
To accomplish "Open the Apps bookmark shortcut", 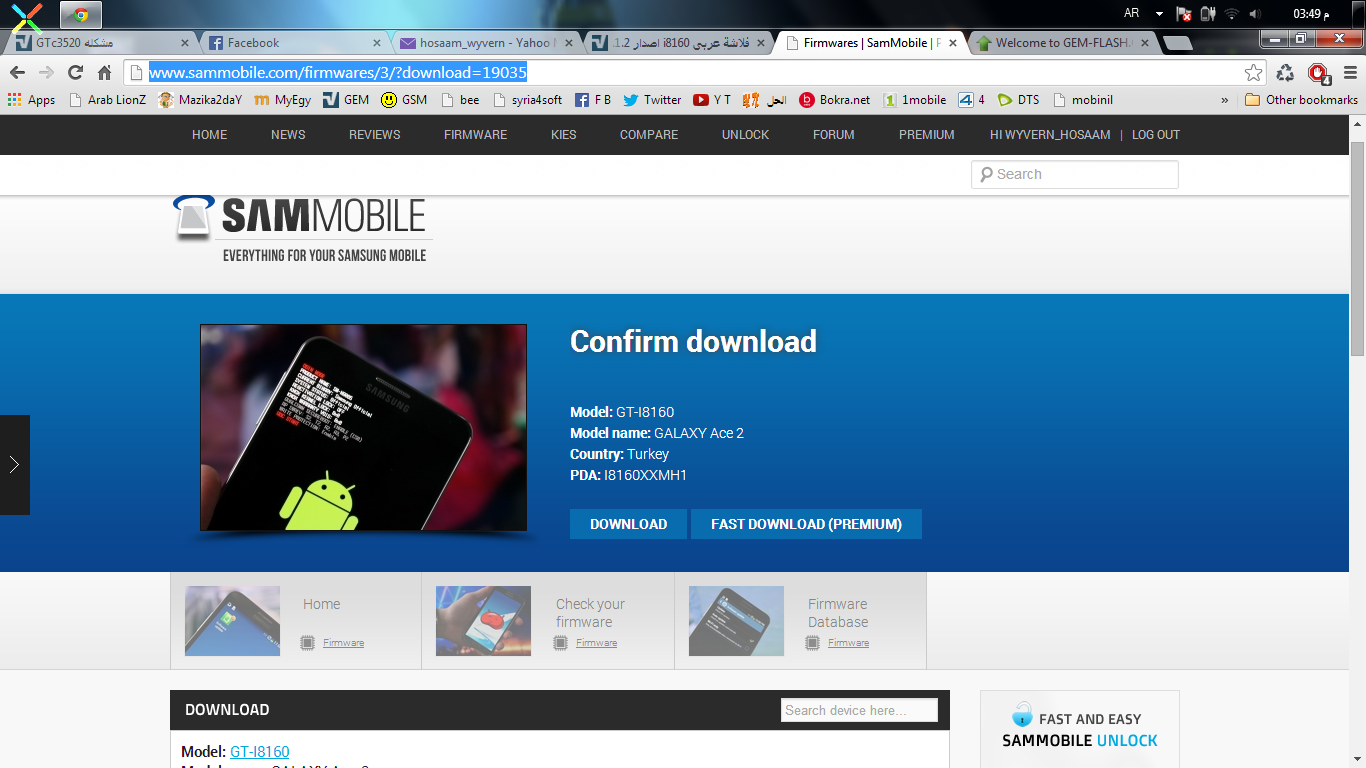I will click(x=31, y=100).
